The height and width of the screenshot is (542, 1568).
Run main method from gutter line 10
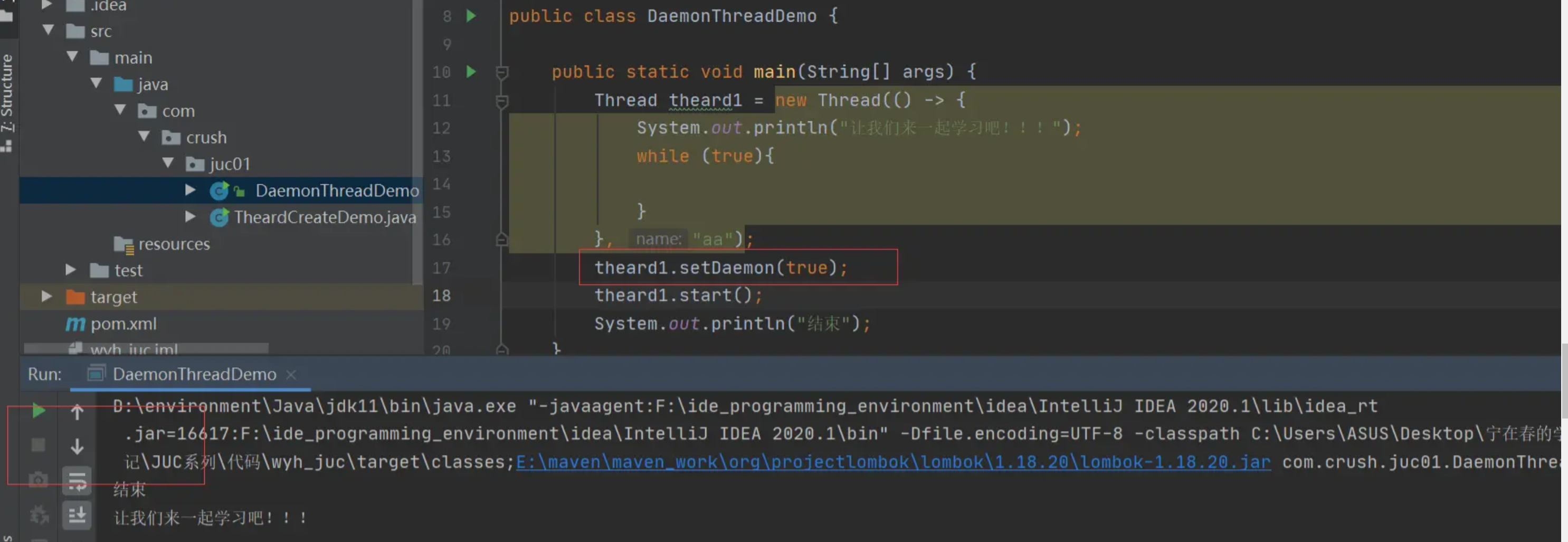[x=471, y=72]
